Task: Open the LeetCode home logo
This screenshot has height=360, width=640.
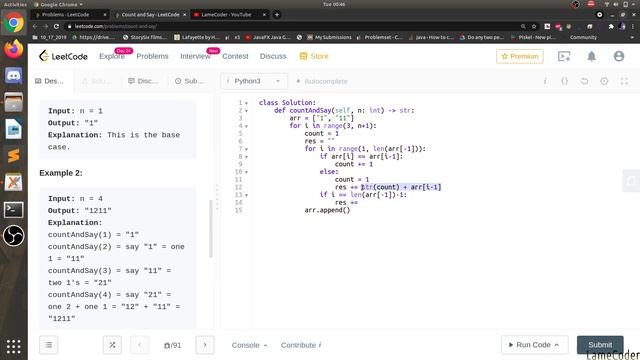Action: click(x=63, y=56)
